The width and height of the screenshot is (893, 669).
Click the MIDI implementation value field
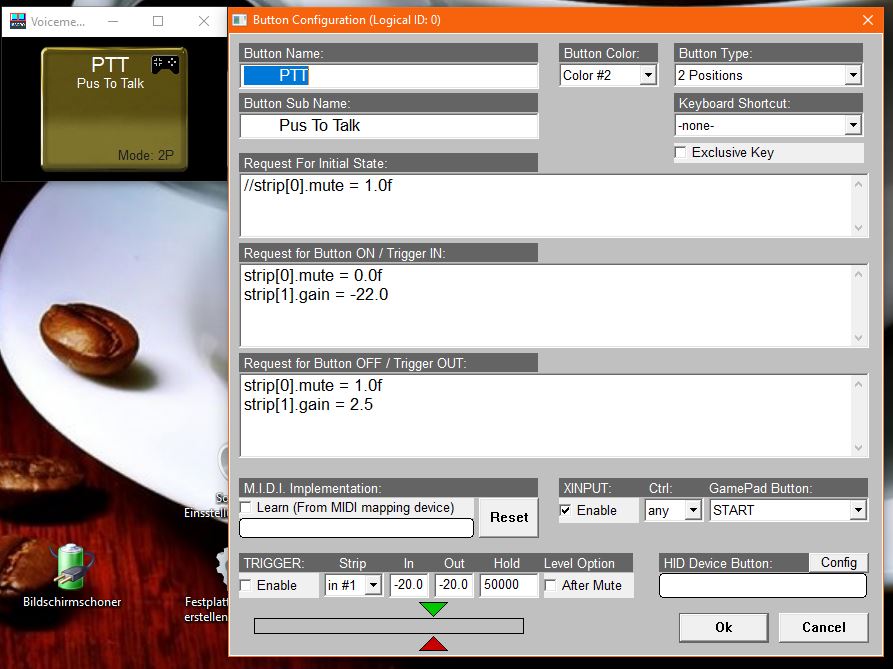point(357,528)
